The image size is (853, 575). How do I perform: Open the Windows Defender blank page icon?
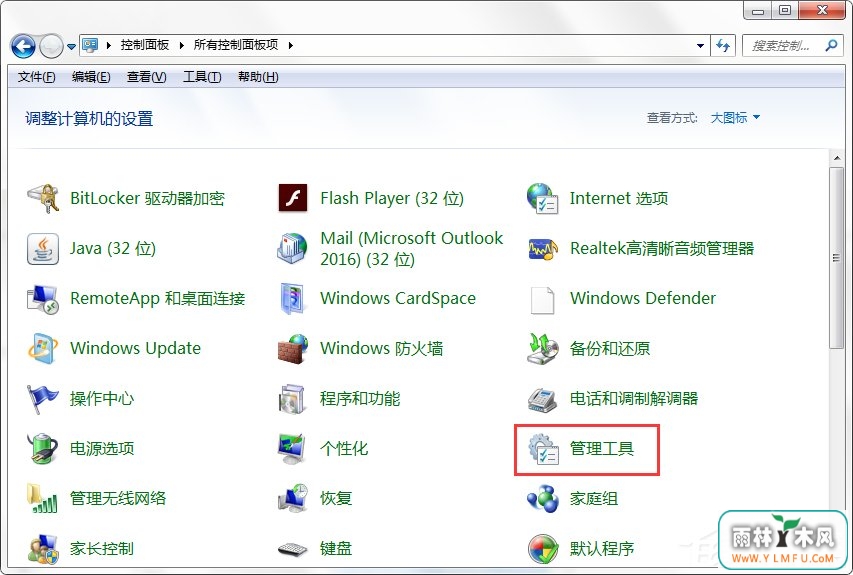542,300
